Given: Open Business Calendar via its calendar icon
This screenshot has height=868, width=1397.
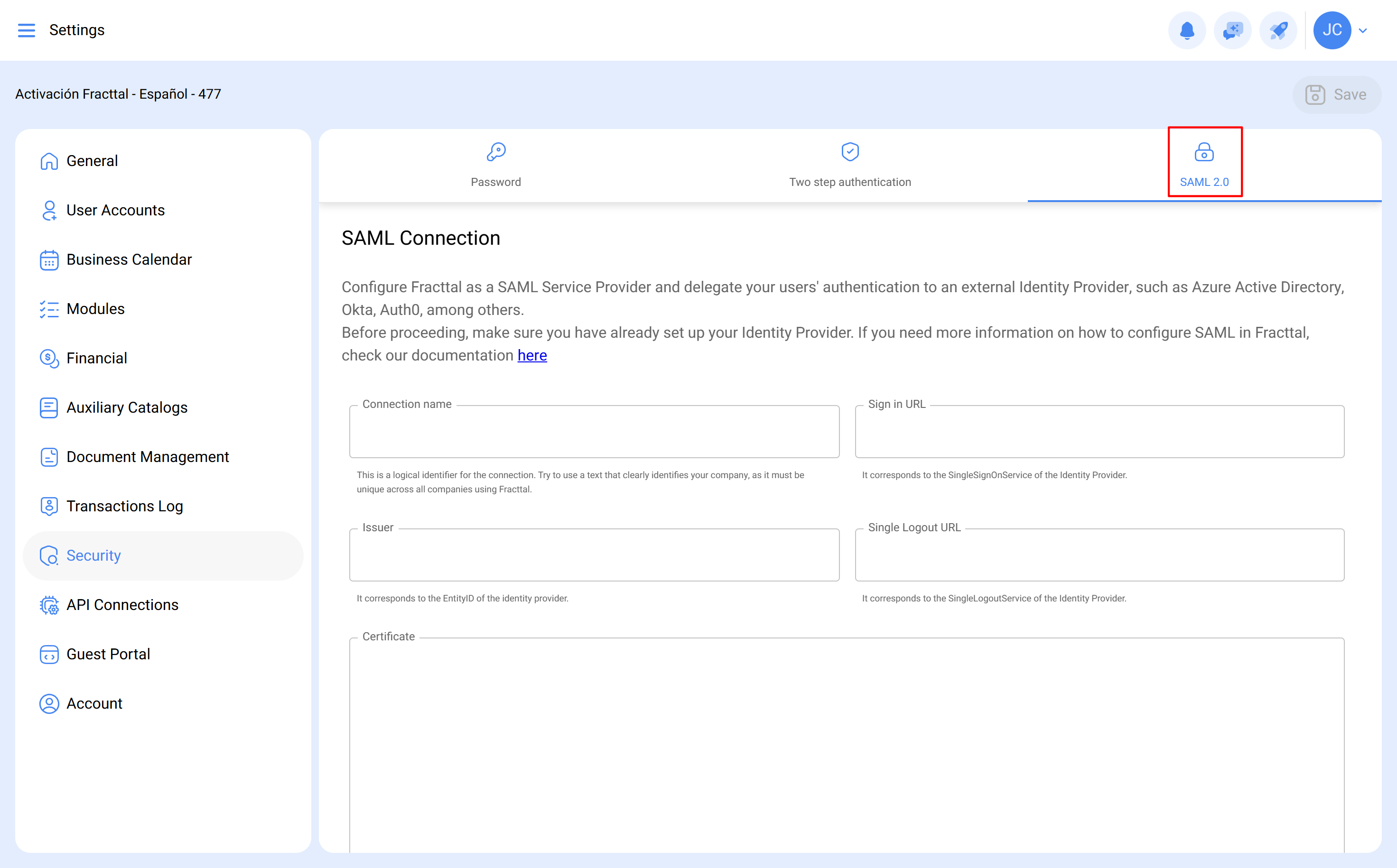Looking at the screenshot, I should 49,259.
